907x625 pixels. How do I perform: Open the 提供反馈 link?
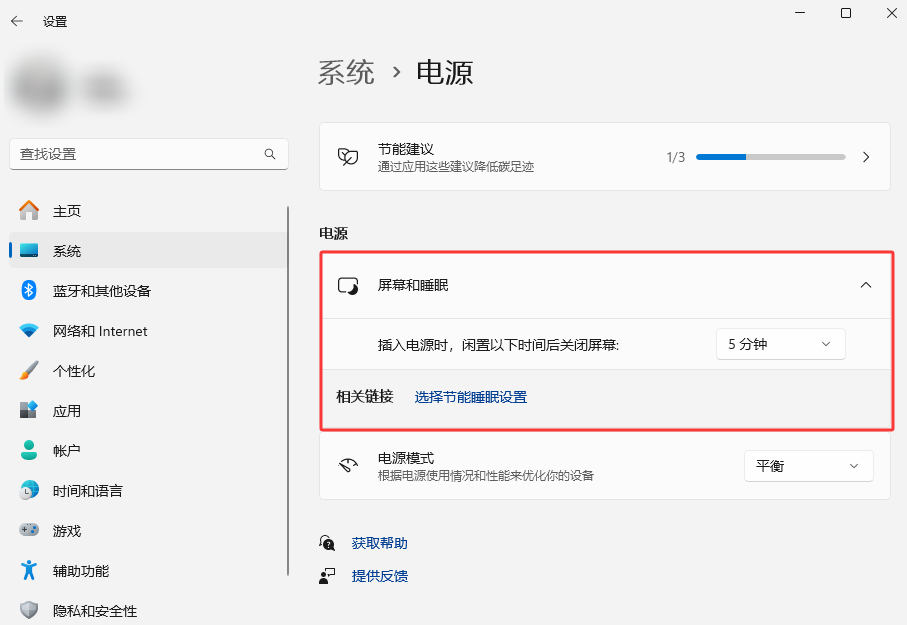coord(379,576)
